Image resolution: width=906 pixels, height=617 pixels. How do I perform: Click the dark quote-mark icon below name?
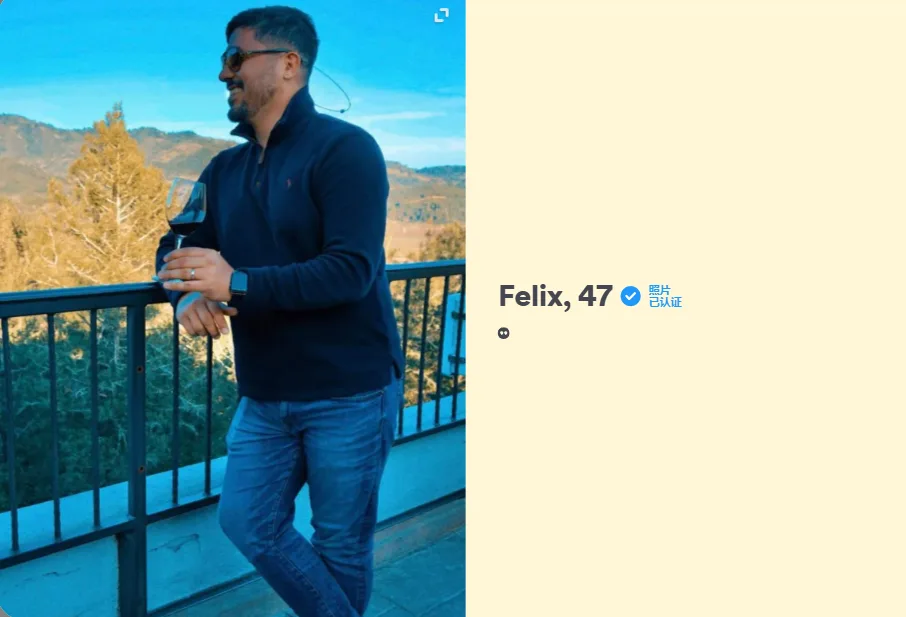504,333
